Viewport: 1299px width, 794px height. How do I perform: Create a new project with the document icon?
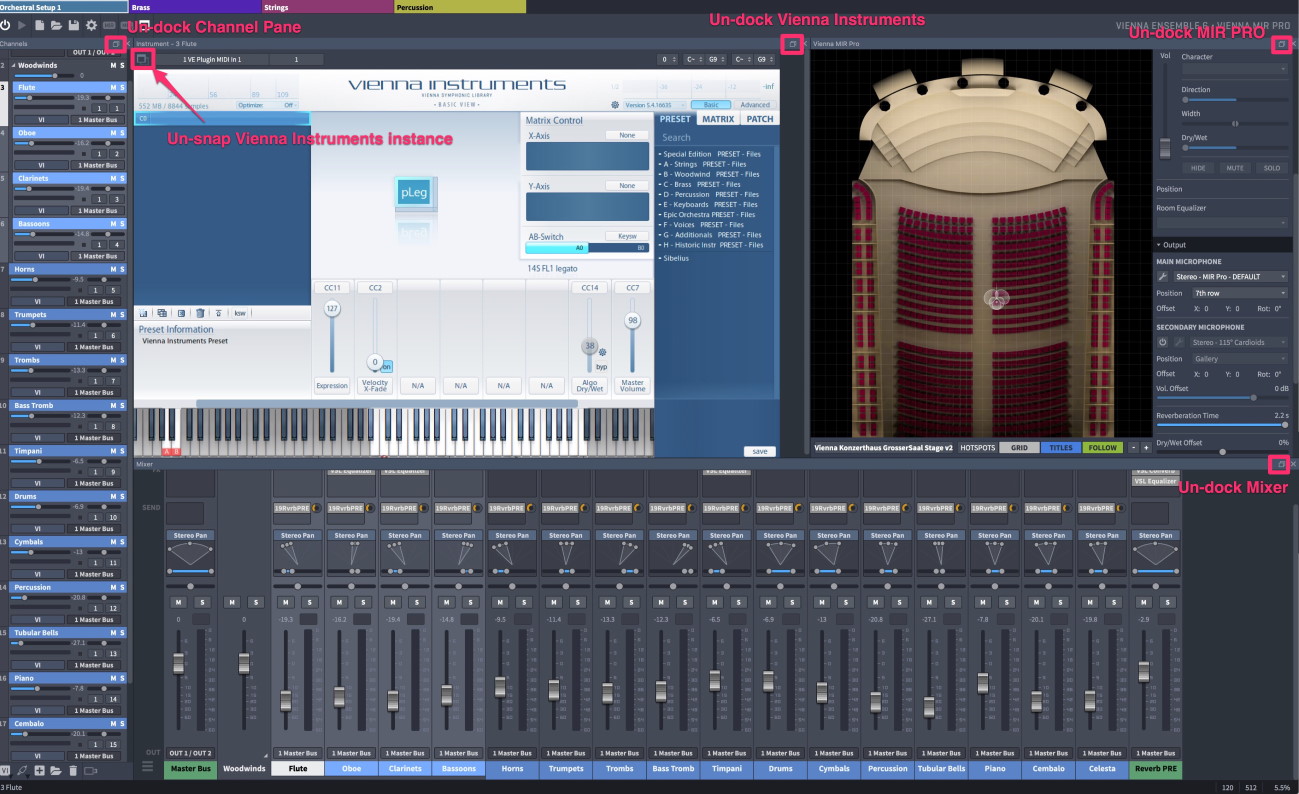39,25
